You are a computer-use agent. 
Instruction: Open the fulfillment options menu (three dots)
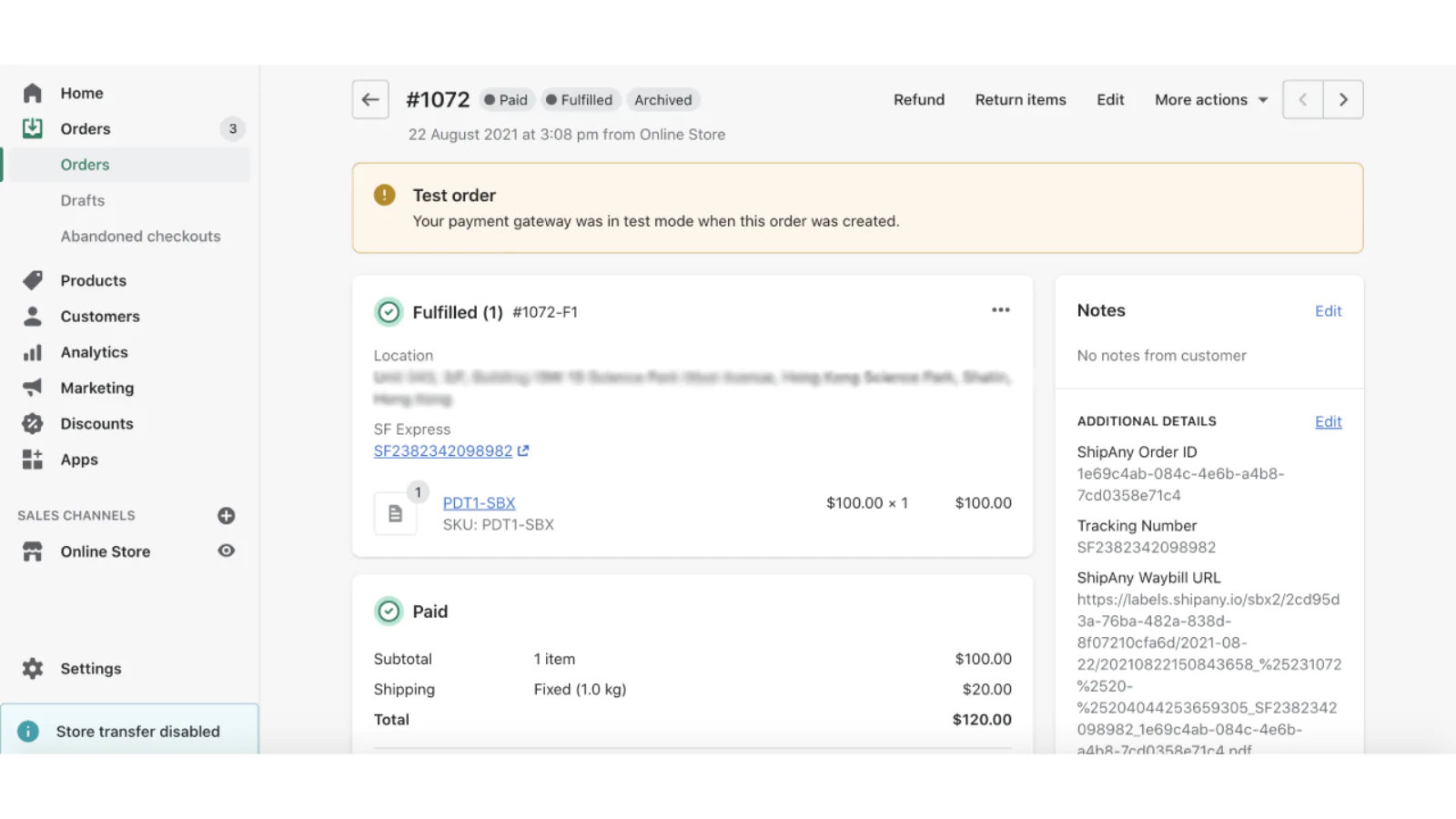click(x=1000, y=310)
